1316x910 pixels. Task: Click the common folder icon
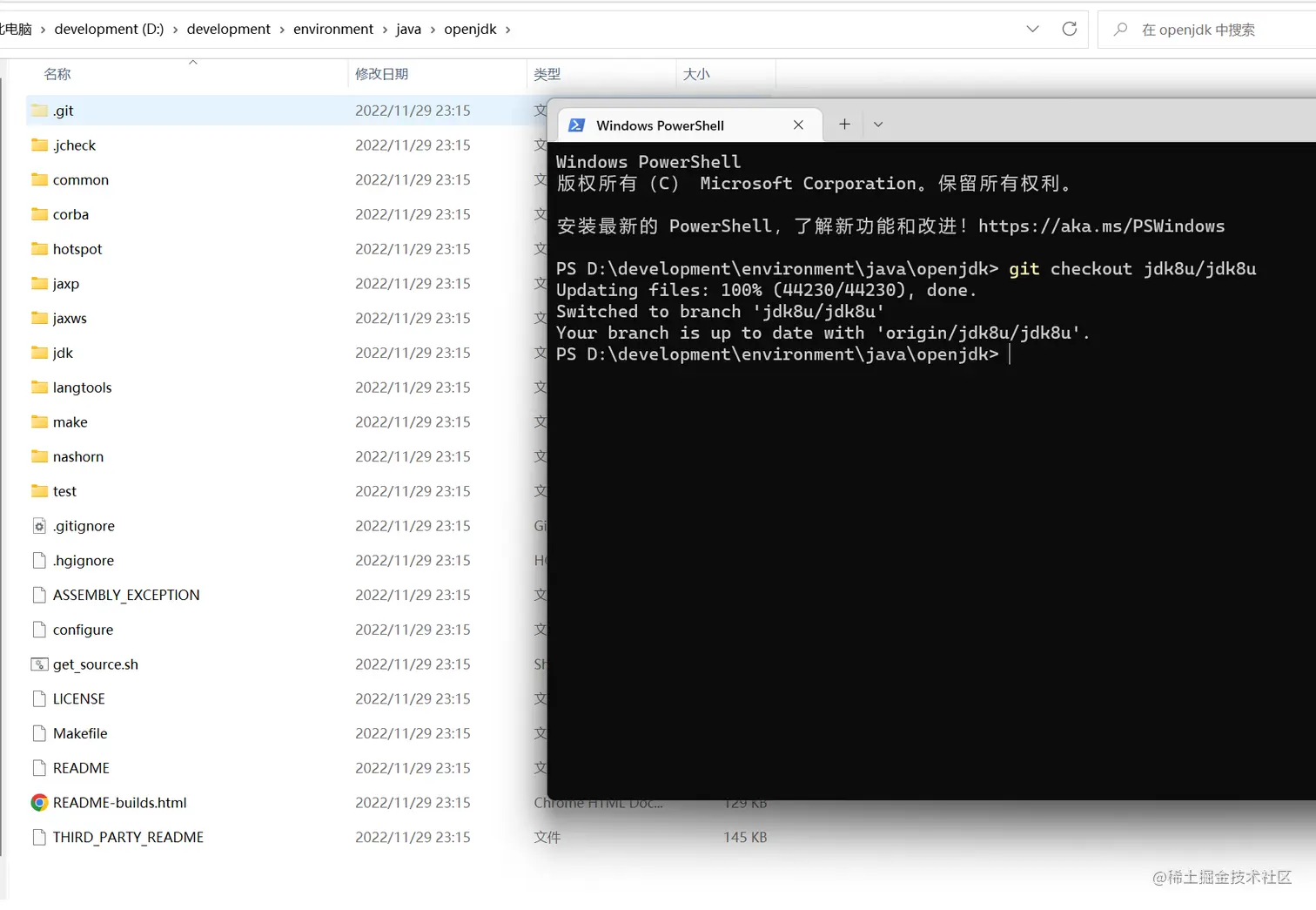pos(39,179)
